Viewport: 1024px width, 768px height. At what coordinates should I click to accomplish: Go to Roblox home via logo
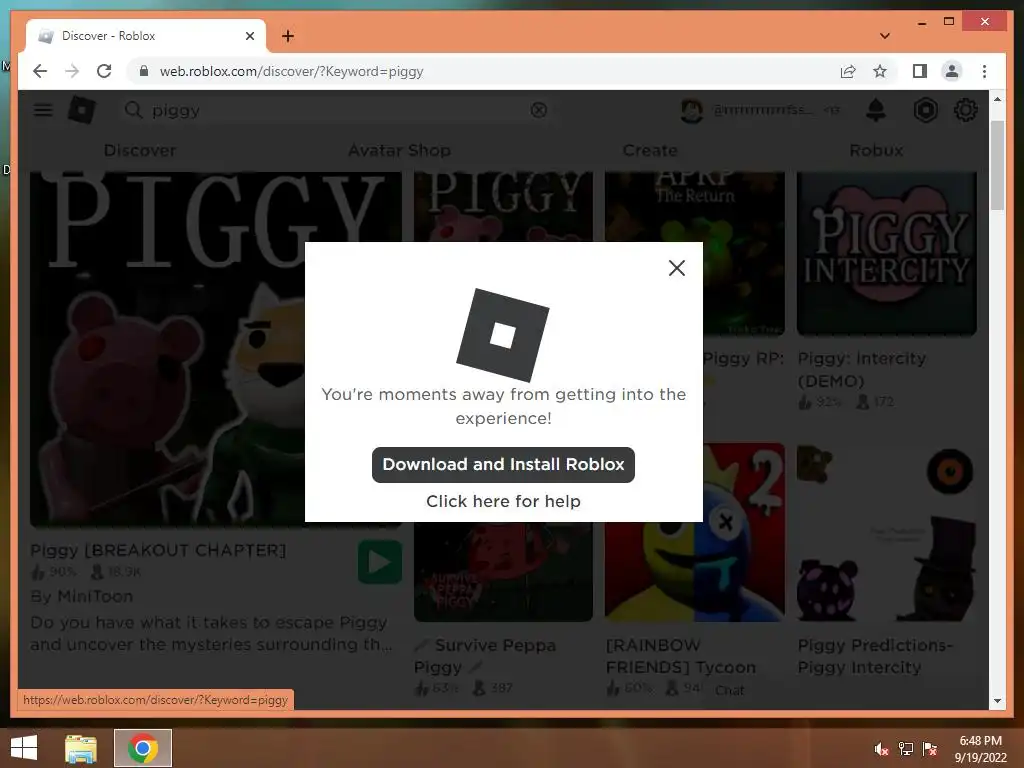click(x=82, y=110)
